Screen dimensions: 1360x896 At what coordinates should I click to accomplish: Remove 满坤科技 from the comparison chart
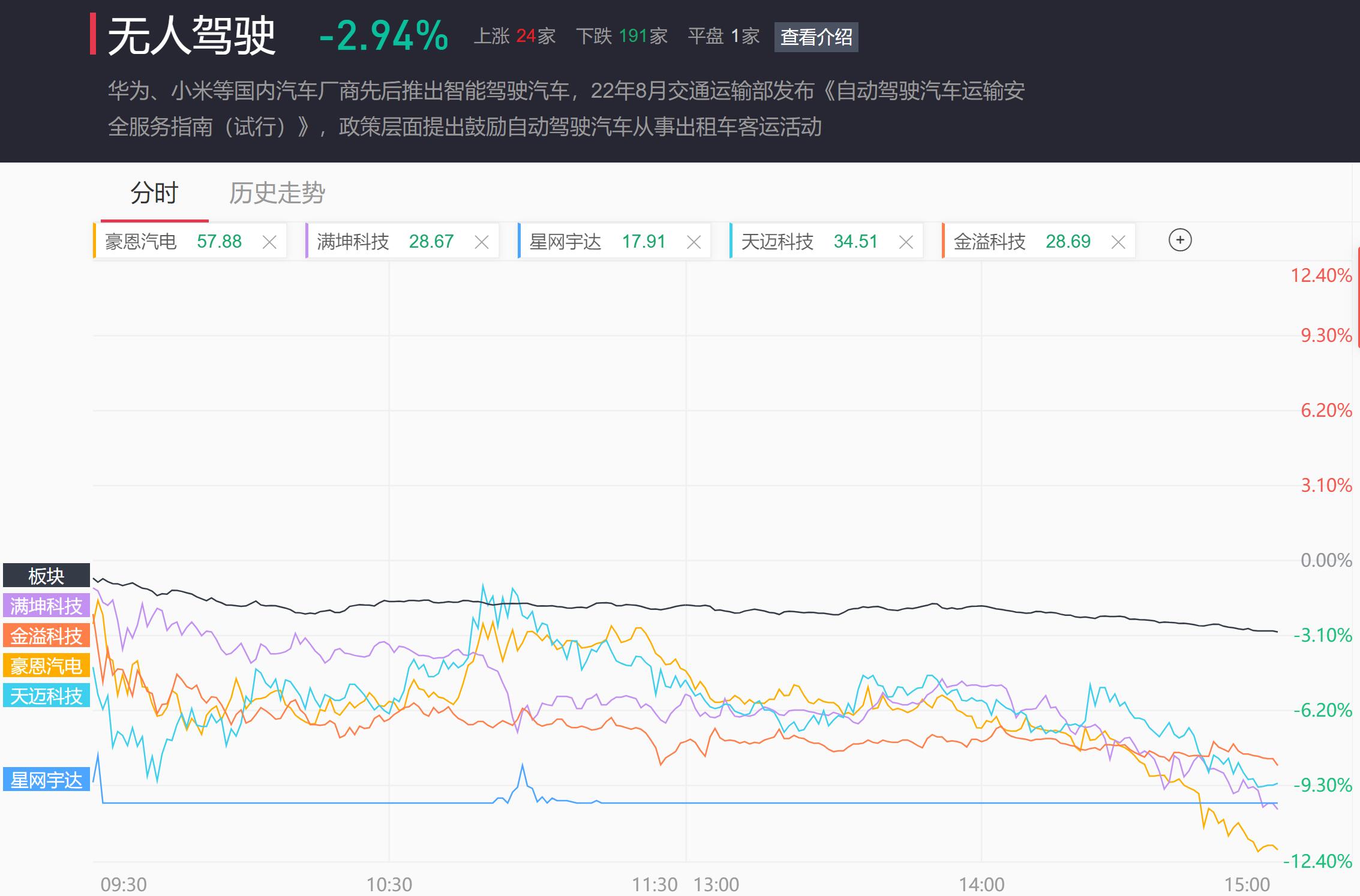(482, 242)
